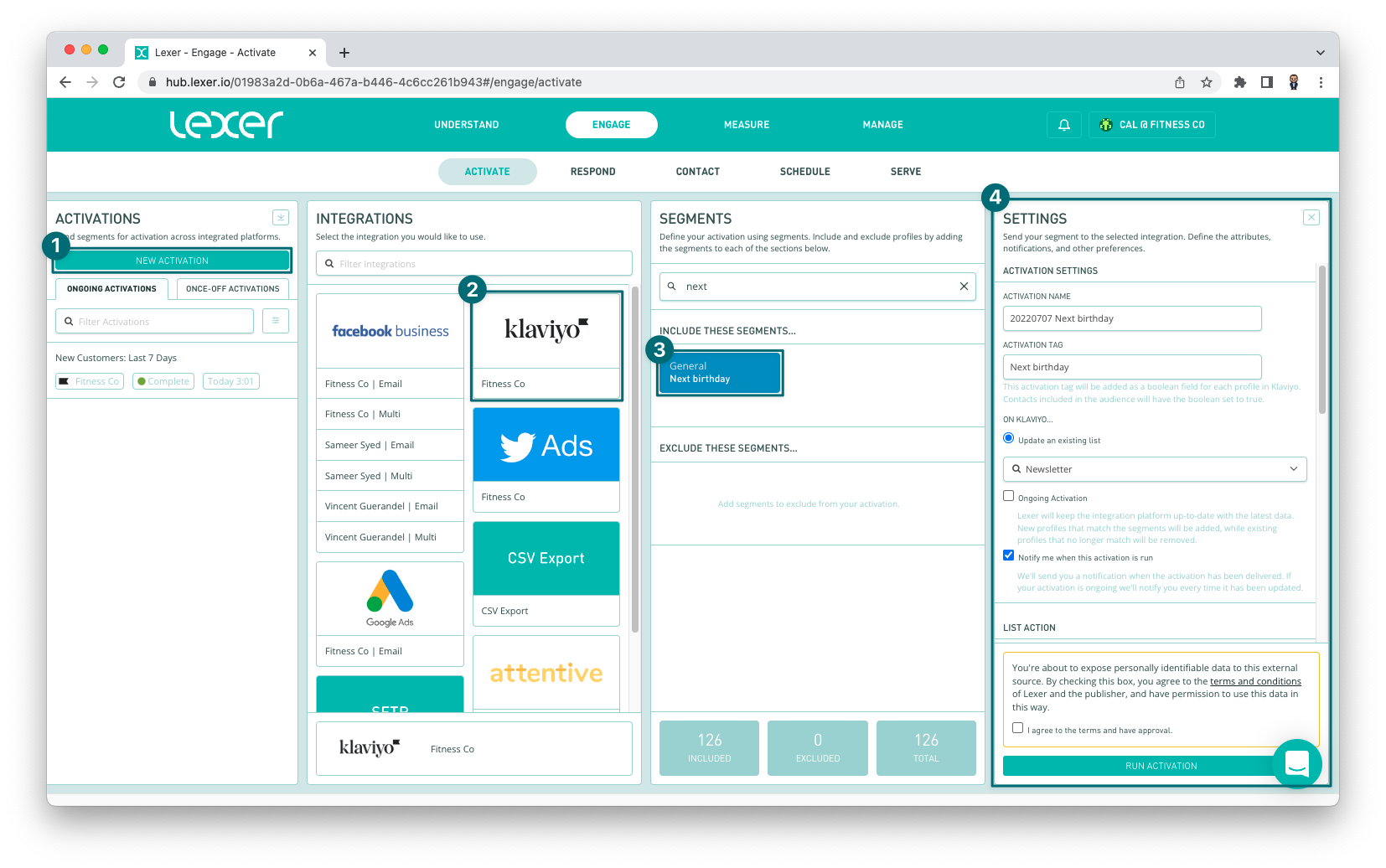Bookmark this page with the star icon

pyautogui.click(x=1207, y=82)
